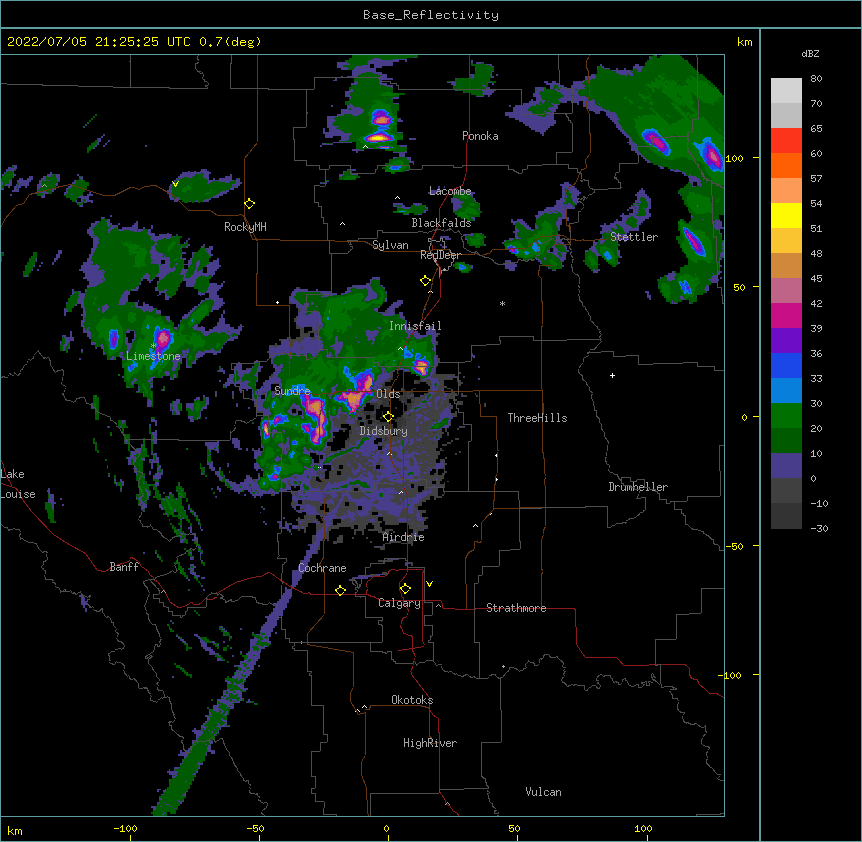Click the Ponoka city label
862x842 pixels.
(x=480, y=136)
